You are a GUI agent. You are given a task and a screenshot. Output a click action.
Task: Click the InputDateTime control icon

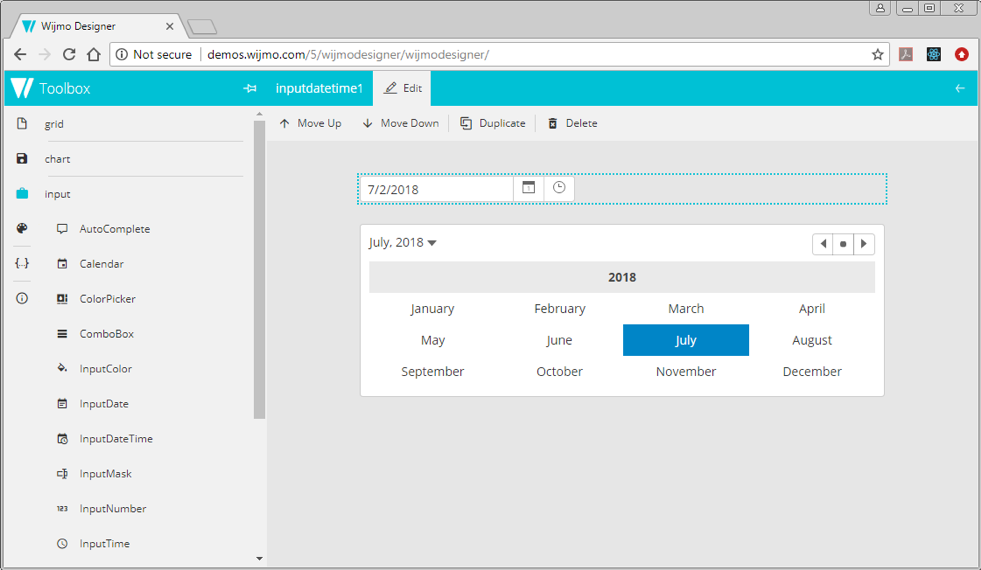tap(62, 439)
